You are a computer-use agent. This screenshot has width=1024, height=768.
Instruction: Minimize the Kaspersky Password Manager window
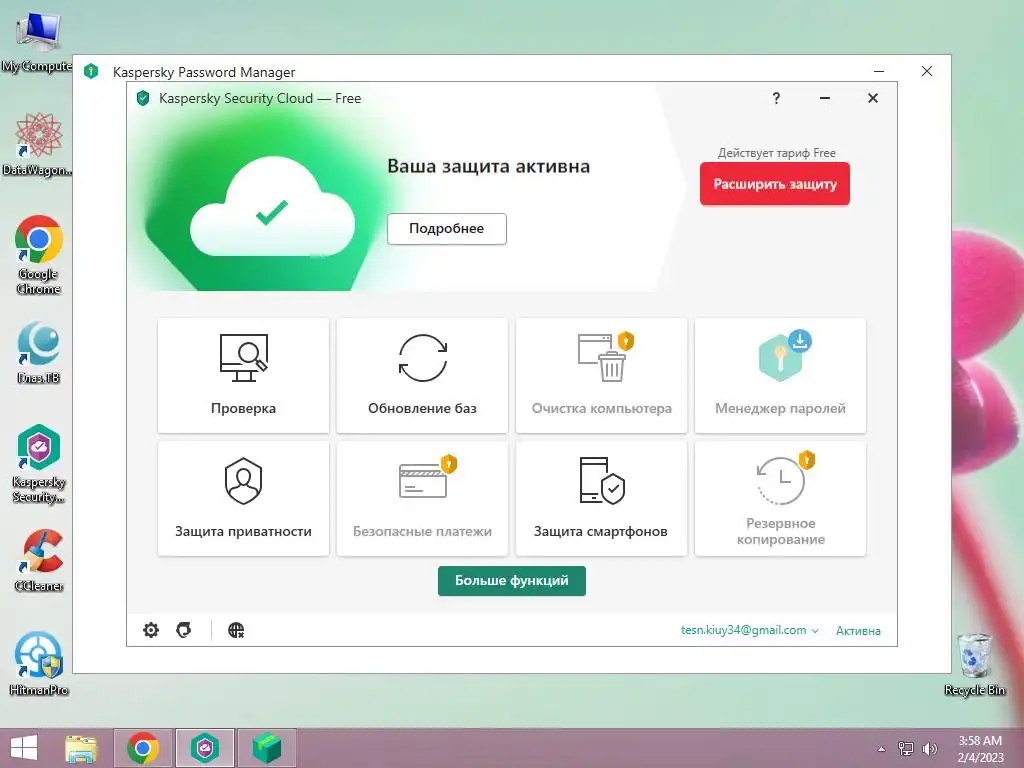click(x=878, y=71)
